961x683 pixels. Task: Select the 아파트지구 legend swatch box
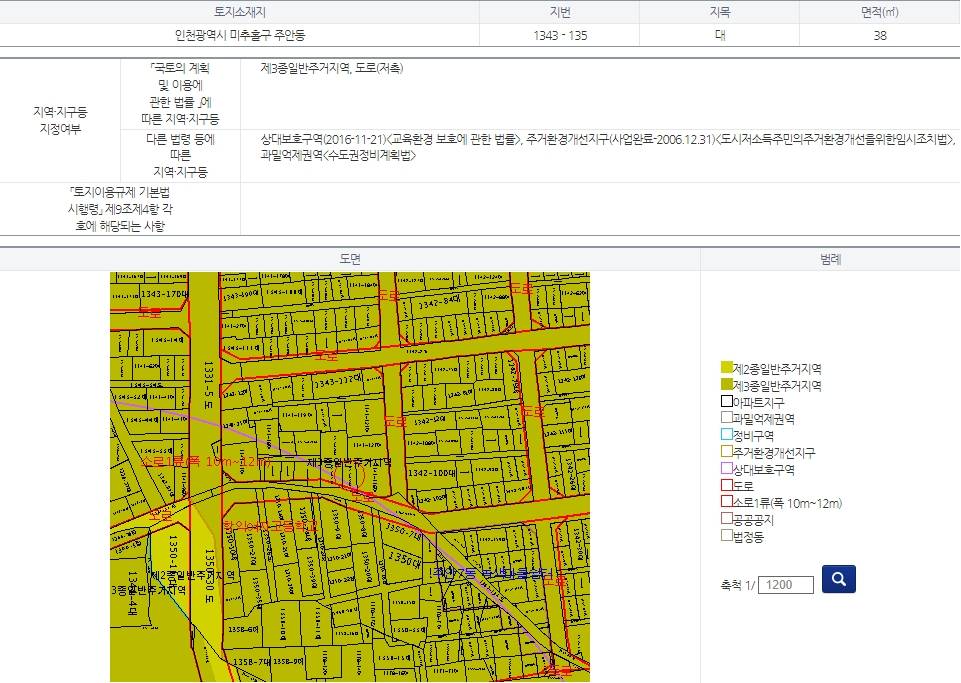pyautogui.click(x=727, y=402)
